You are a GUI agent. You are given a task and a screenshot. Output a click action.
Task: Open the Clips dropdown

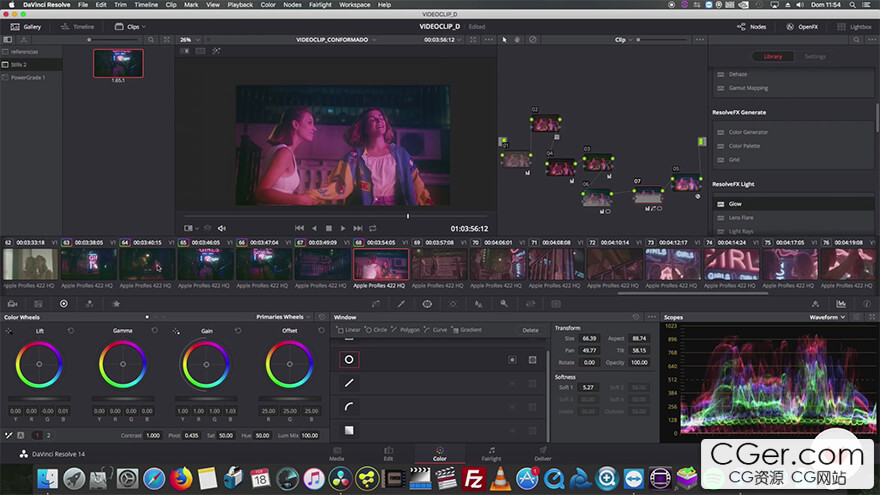[x=130, y=26]
